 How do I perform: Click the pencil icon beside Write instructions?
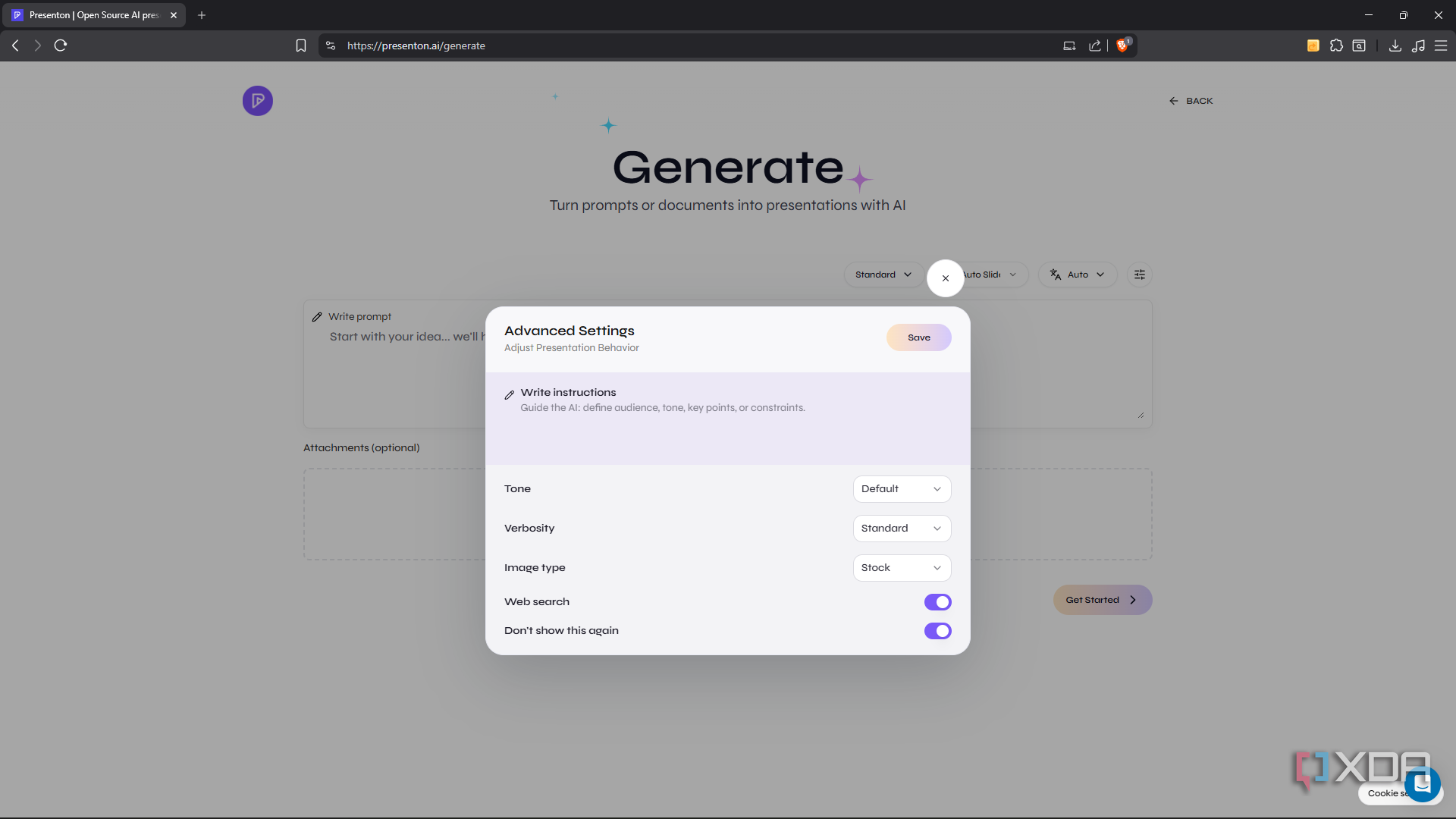[x=510, y=394]
